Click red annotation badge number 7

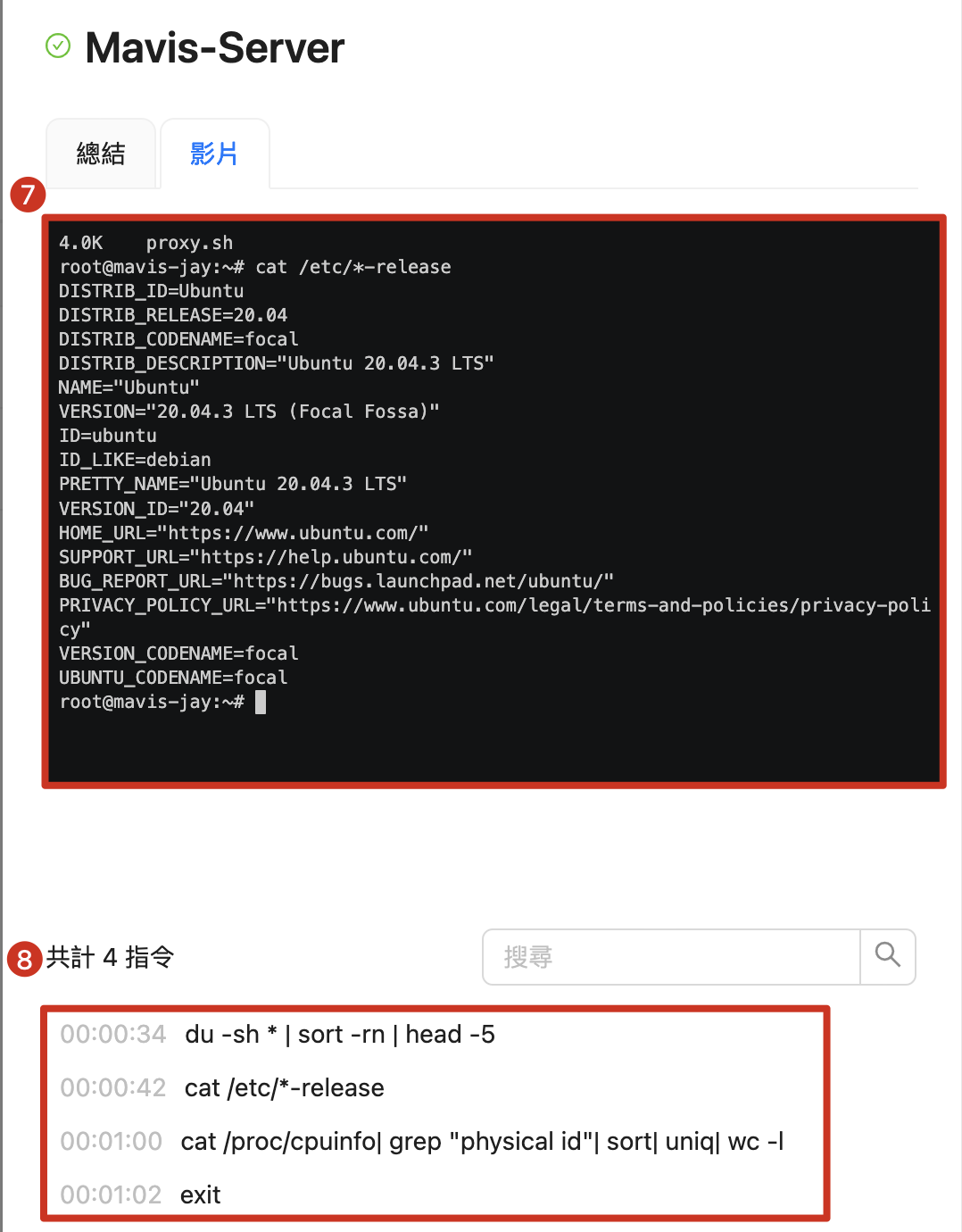tap(28, 194)
